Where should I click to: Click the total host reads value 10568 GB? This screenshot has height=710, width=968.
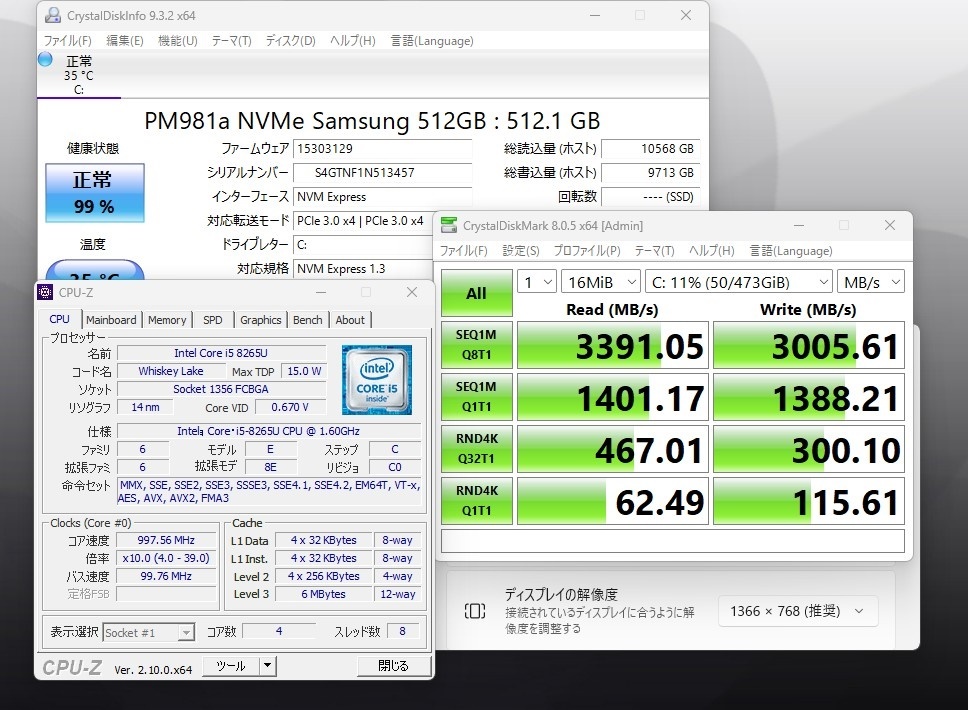651,148
